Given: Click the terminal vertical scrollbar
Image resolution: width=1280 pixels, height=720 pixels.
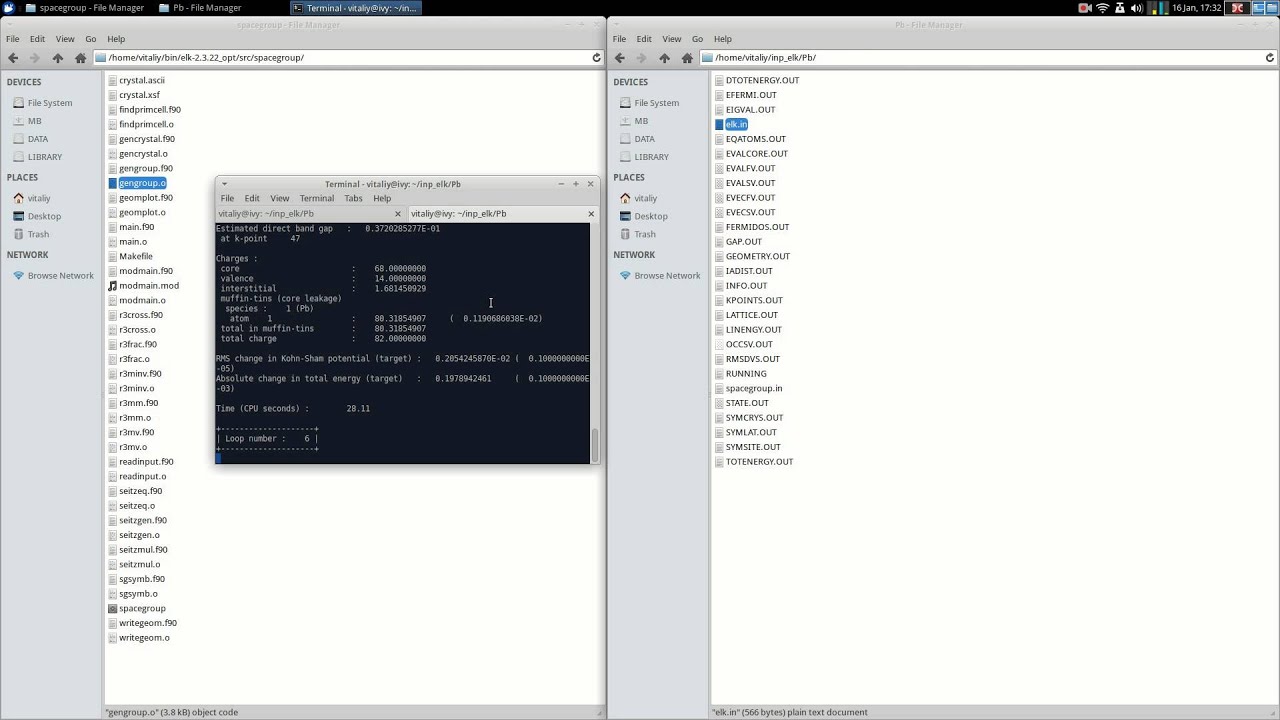Looking at the screenshot, I should (x=595, y=445).
